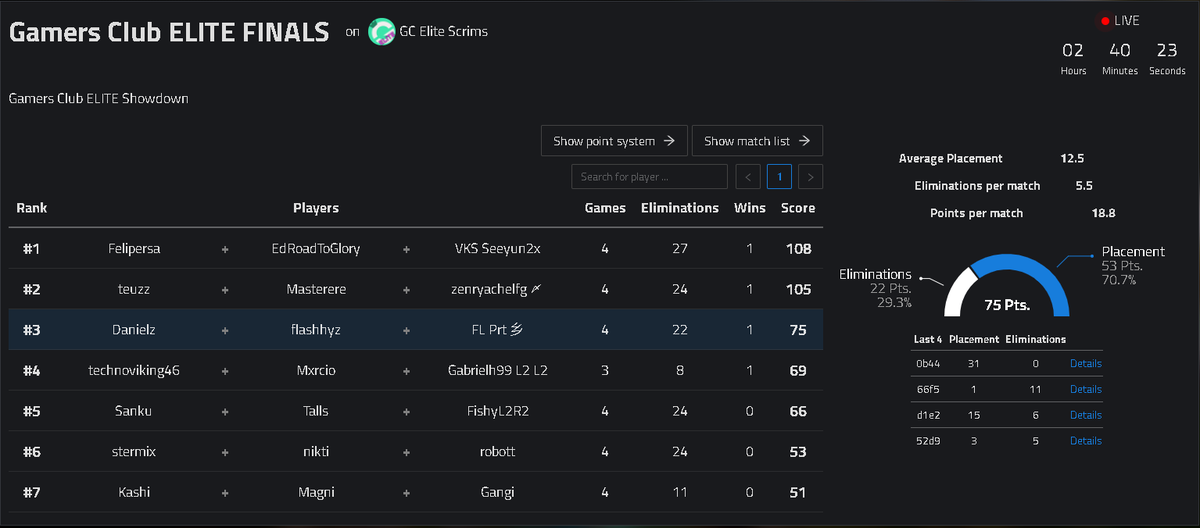The image size is (1200, 528).
Task: Click the Score column header
Action: (798, 208)
